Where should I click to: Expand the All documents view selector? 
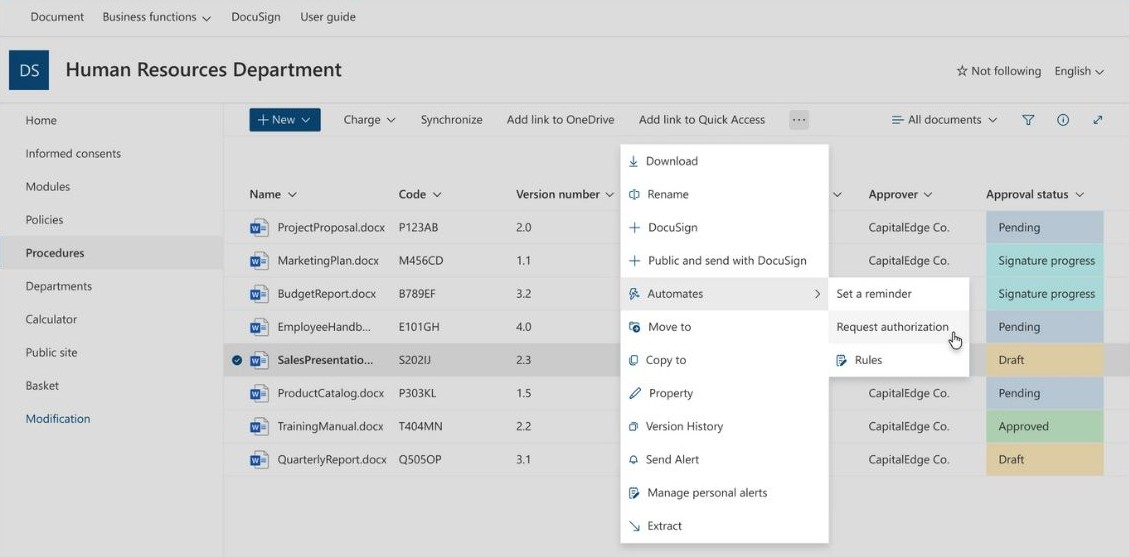(944, 120)
